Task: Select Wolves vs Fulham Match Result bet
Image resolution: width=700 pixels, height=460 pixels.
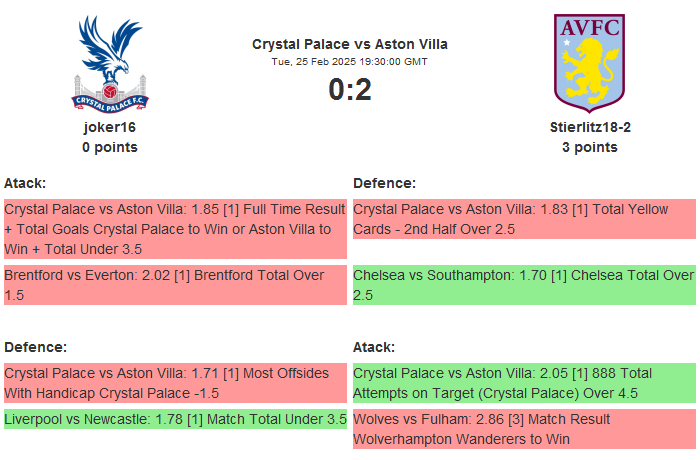Action: pos(524,429)
